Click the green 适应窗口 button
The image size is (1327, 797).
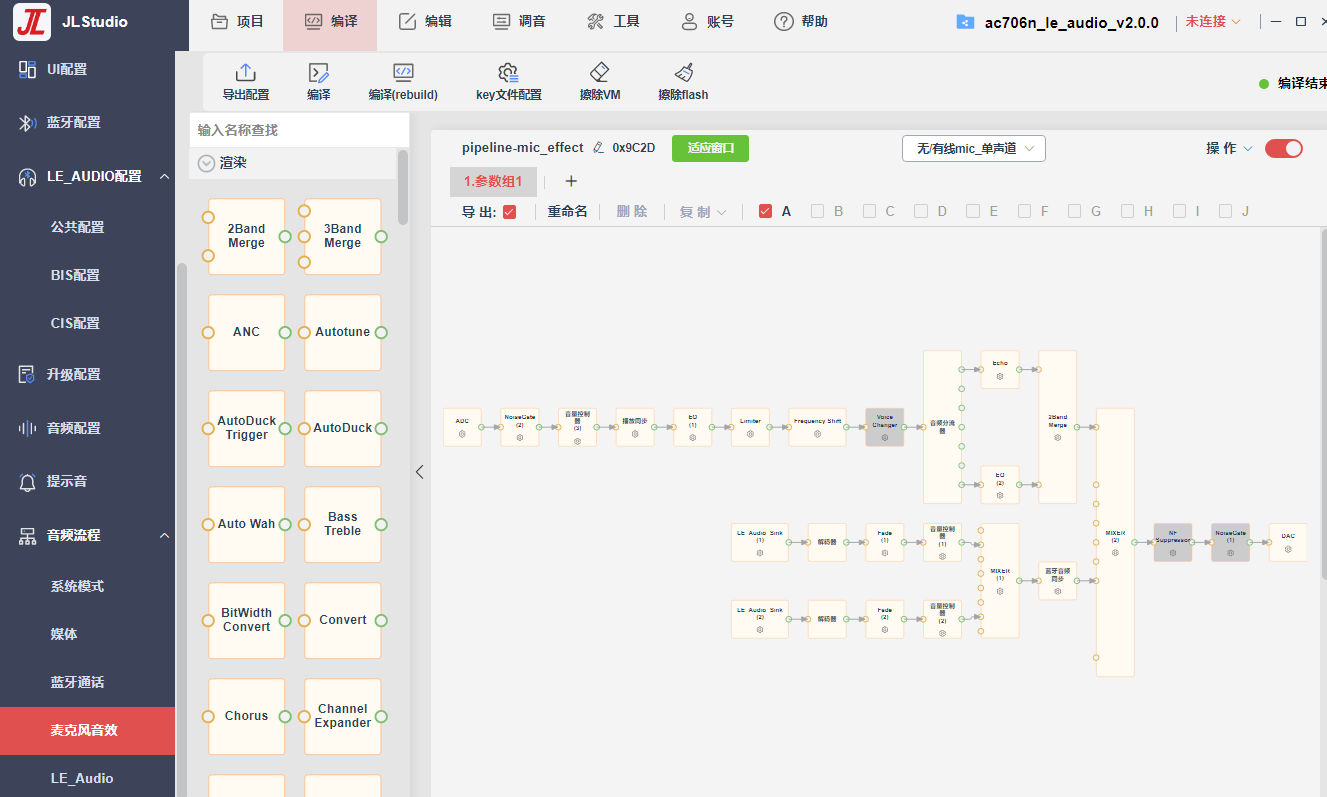tap(710, 148)
